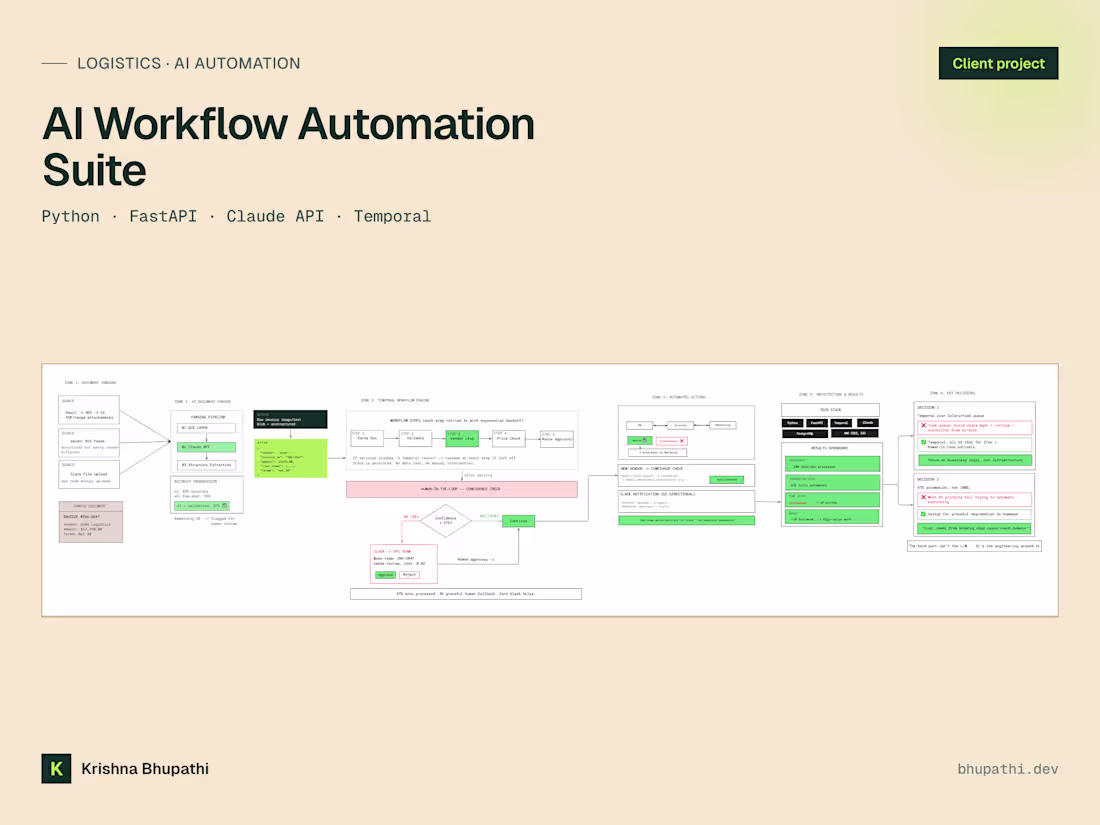Click the Step 4 Price Check box
1100x825 pixels.
point(509,438)
